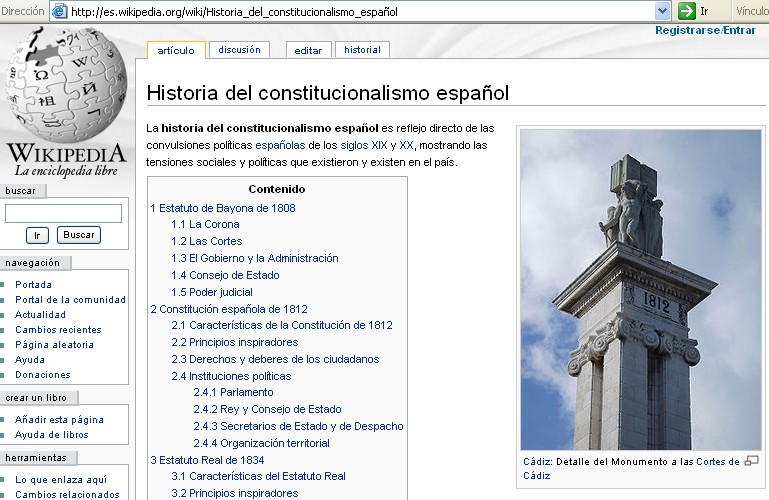Click the green Ir go arrow icon

pos(687,11)
